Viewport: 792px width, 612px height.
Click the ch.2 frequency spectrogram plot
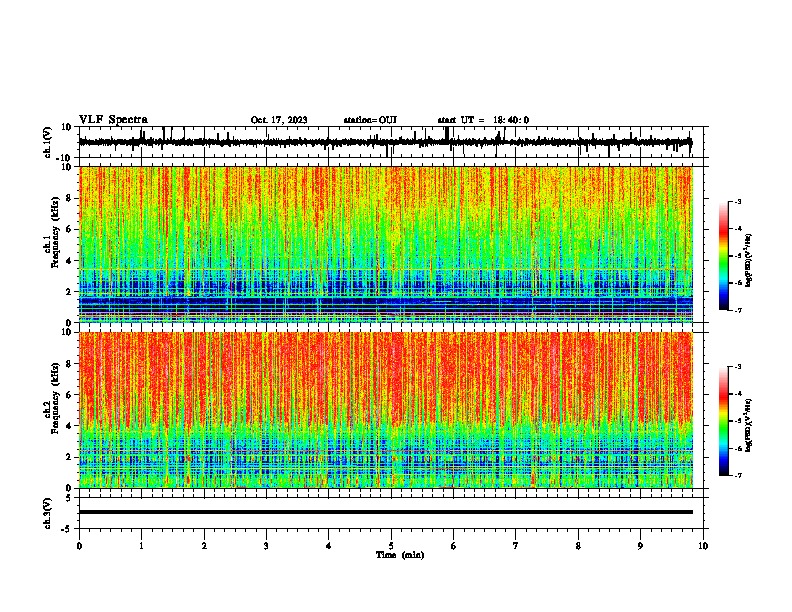pos(386,410)
